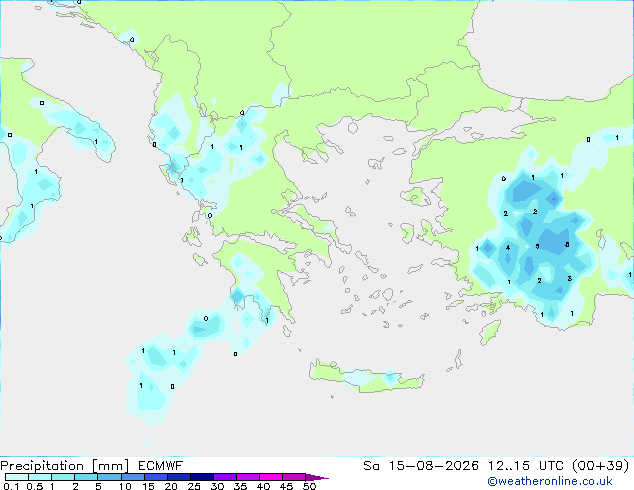
Task: Click the 30–35 mm purple legend swatch
Action: 224,477
